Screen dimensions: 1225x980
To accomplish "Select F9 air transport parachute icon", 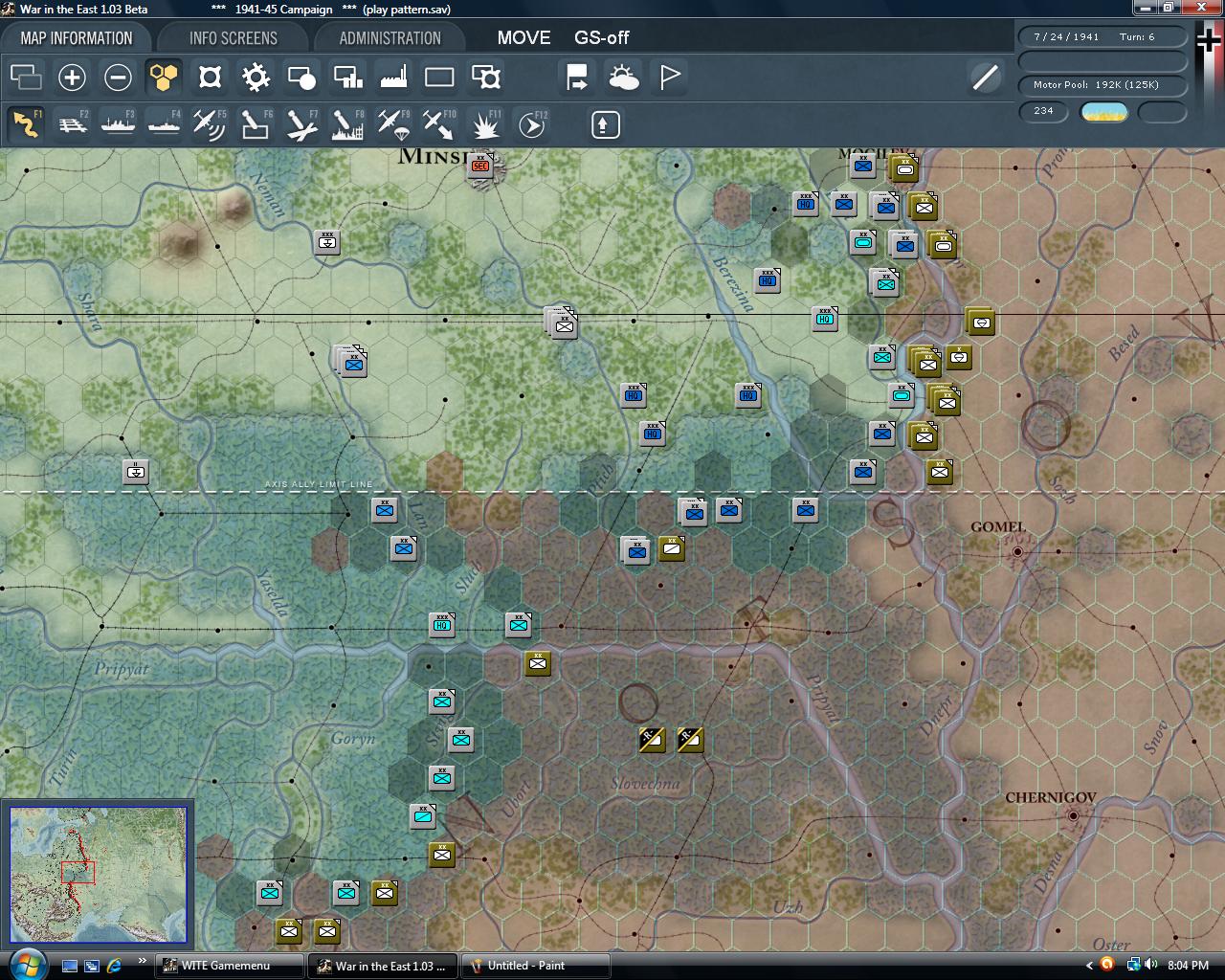I will click(393, 125).
